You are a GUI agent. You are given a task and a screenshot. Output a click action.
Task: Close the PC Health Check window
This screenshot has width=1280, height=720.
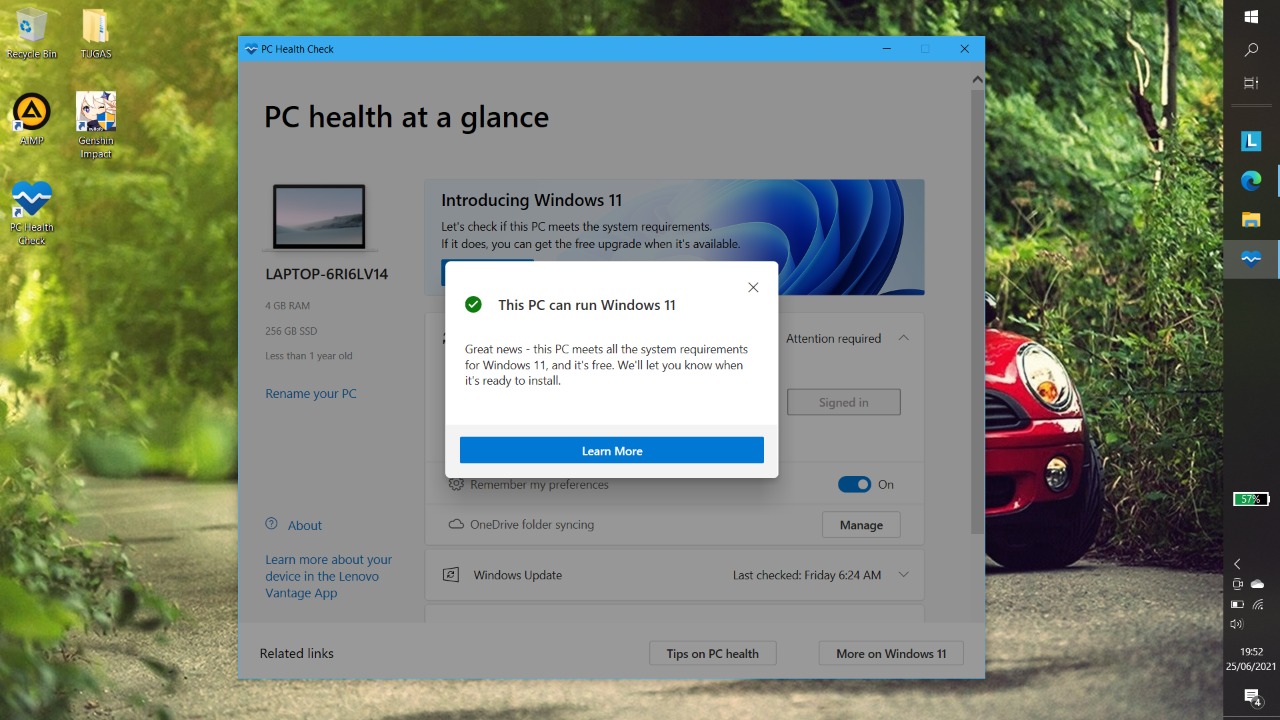(x=964, y=49)
